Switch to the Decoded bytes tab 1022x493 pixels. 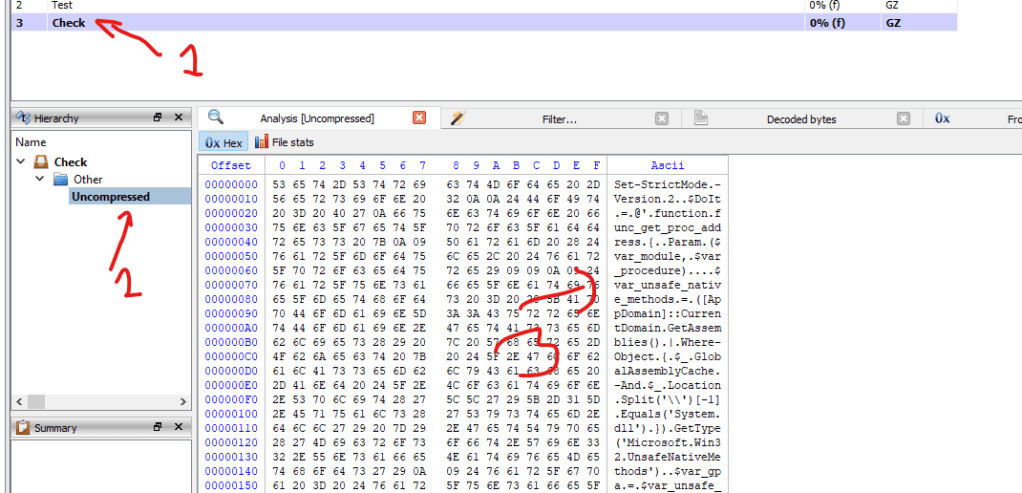tap(801, 119)
